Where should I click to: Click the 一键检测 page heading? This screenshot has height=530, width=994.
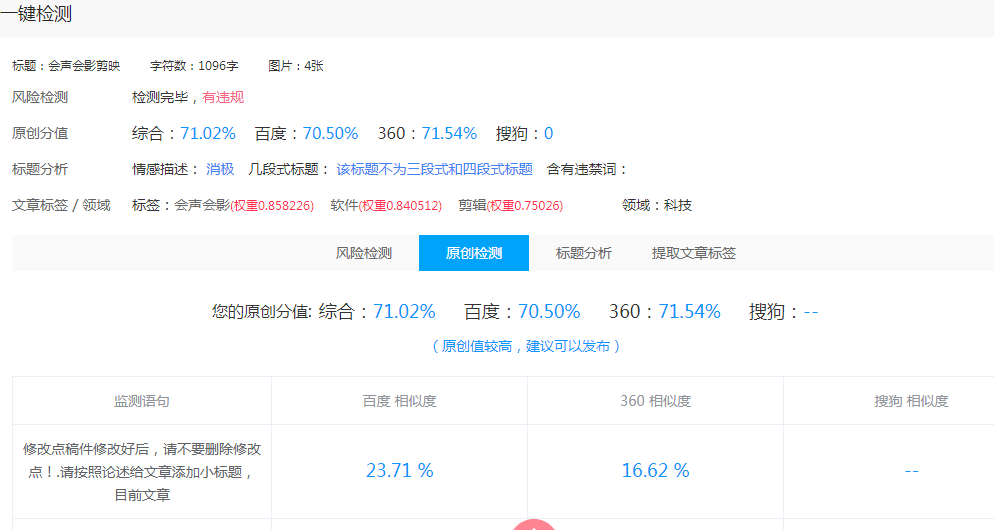tap(36, 14)
